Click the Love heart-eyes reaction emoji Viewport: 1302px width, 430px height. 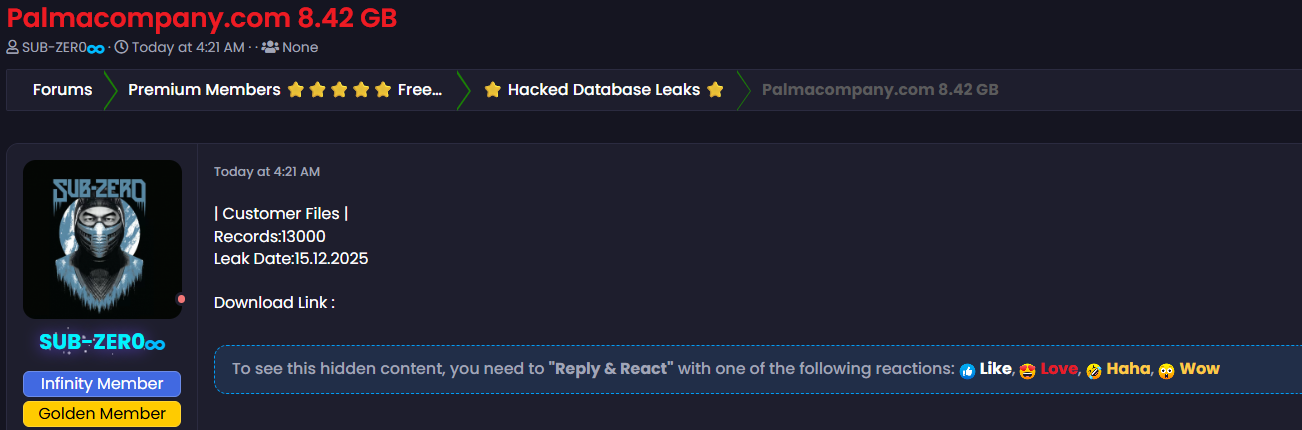tap(1027, 370)
